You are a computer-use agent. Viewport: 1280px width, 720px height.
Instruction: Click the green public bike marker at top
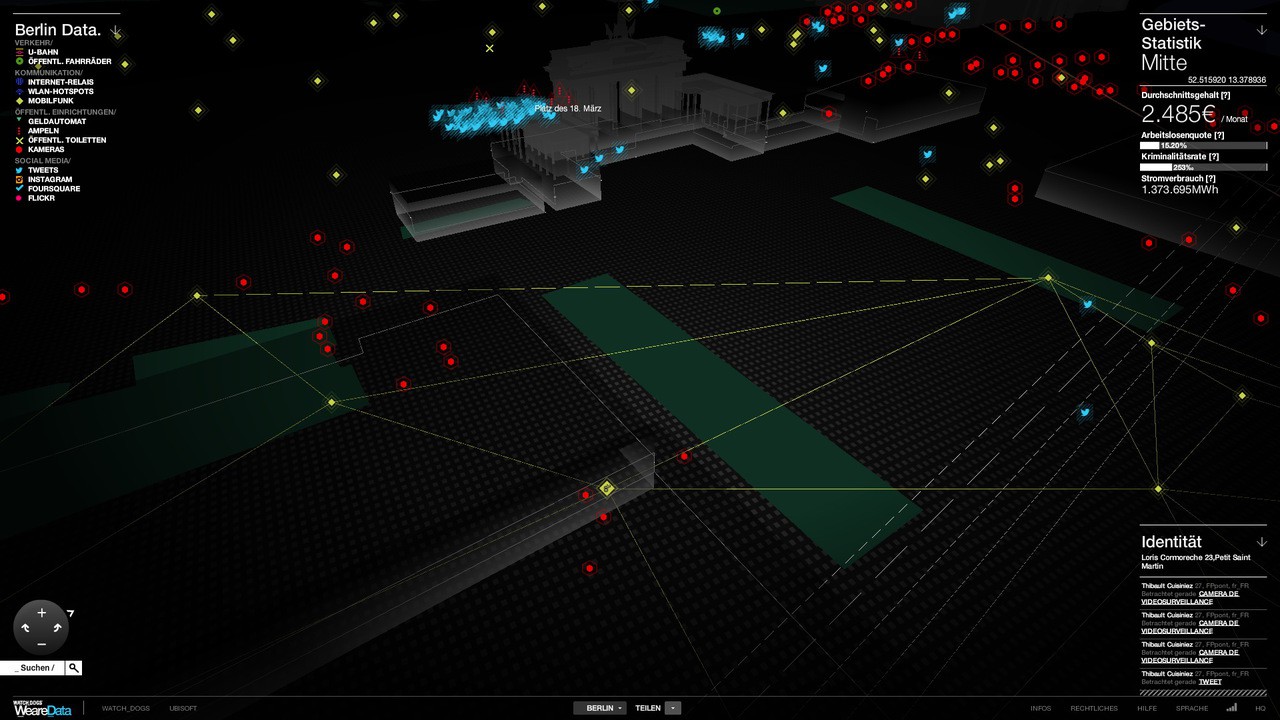click(717, 11)
